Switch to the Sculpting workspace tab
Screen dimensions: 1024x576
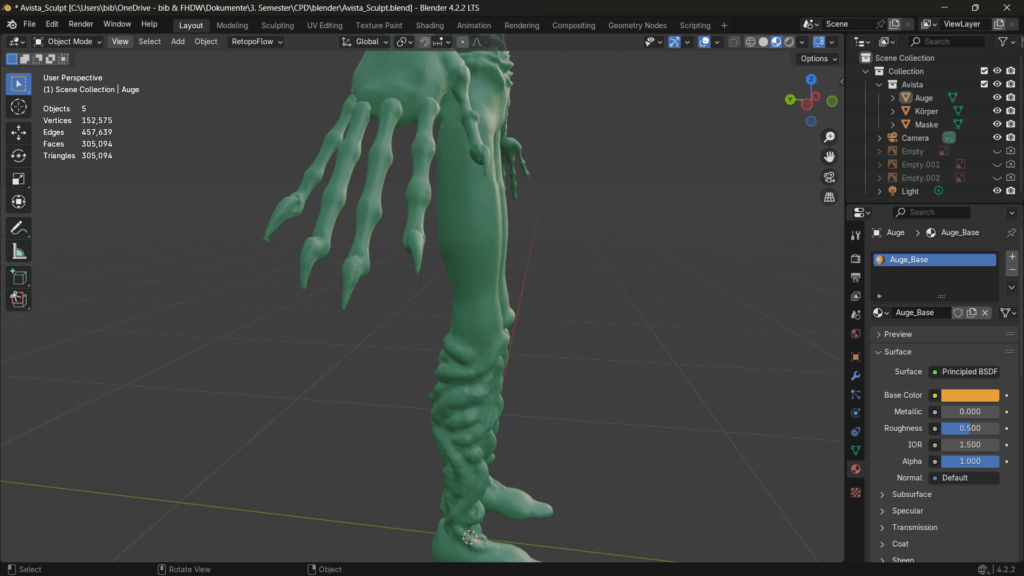click(x=277, y=25)
